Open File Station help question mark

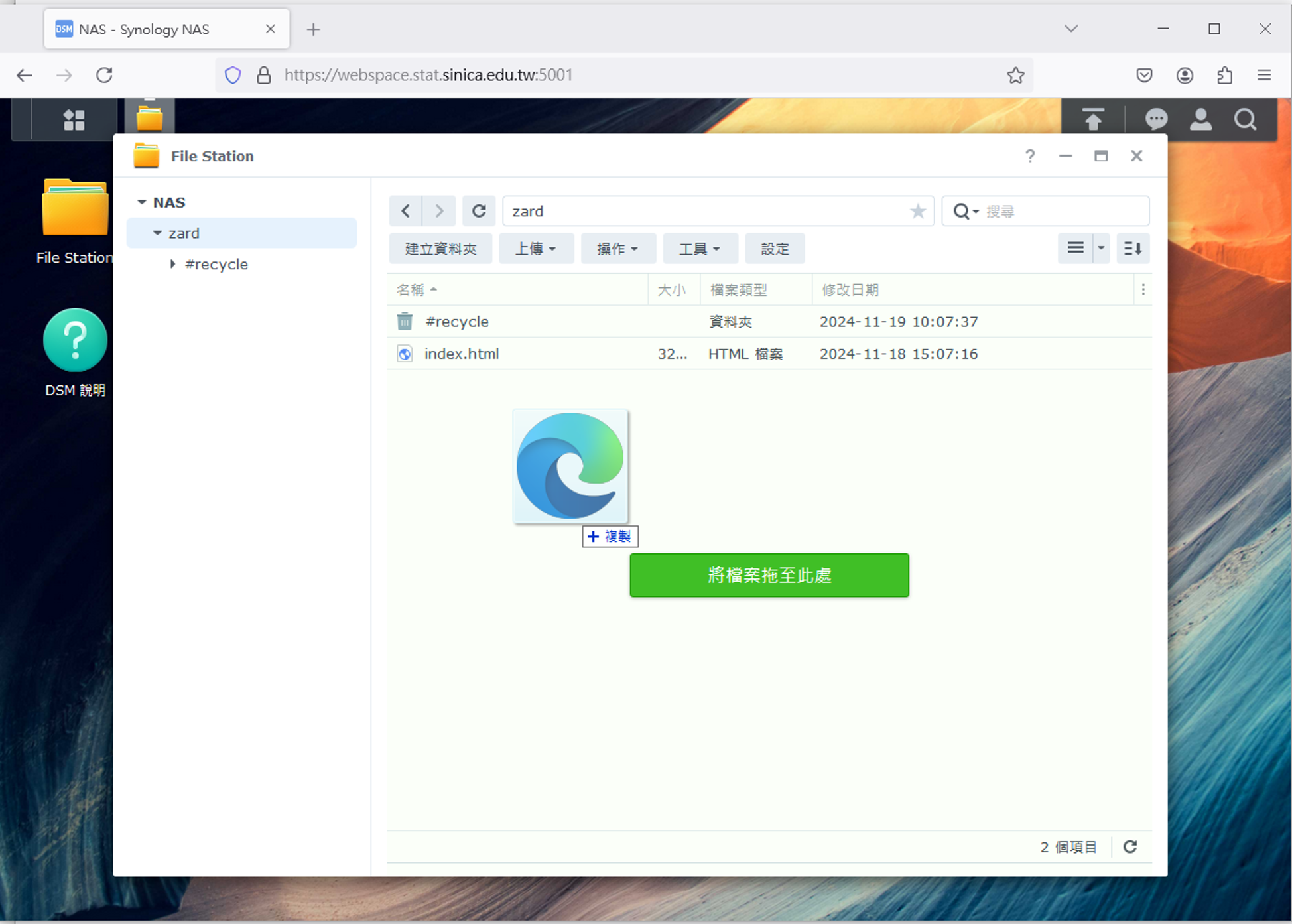(x=1029, y=156)
